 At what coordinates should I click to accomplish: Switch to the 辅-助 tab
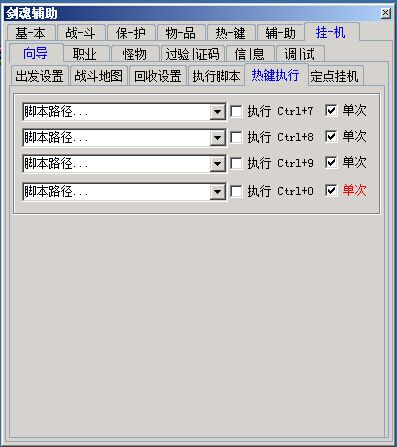click(281, 33)
